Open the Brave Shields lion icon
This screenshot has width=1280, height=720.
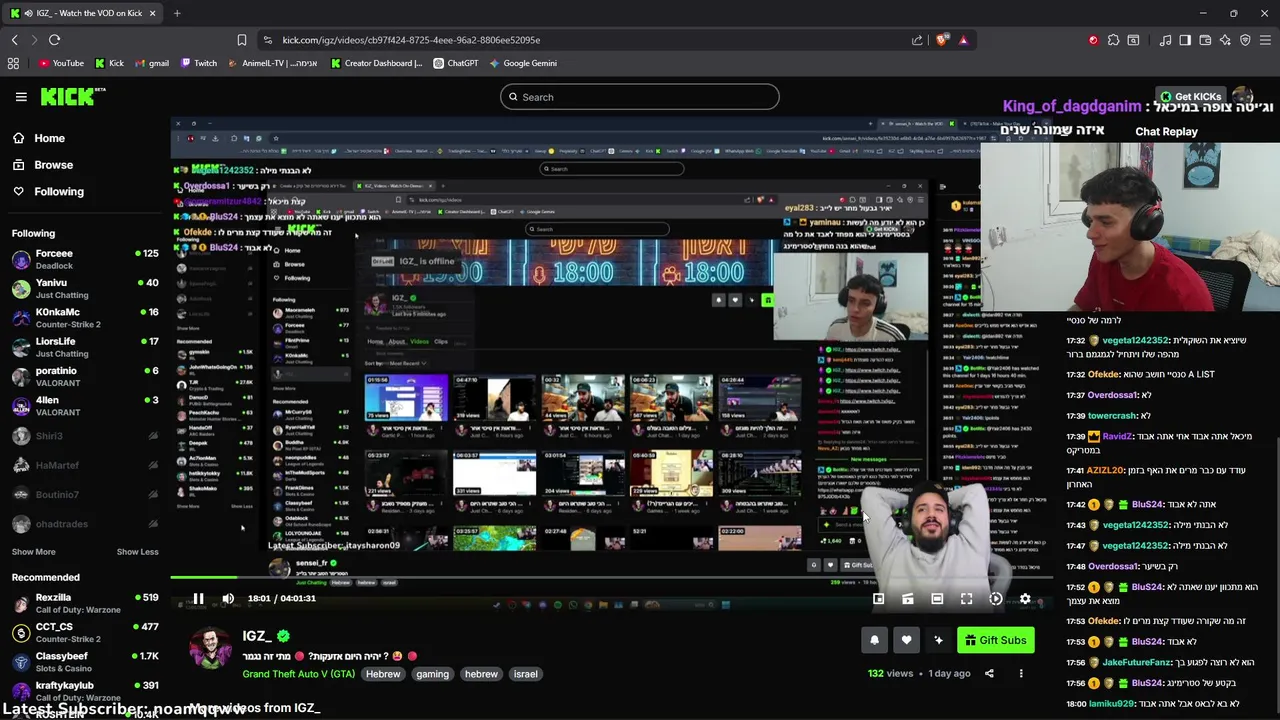[x=942, y=40]
